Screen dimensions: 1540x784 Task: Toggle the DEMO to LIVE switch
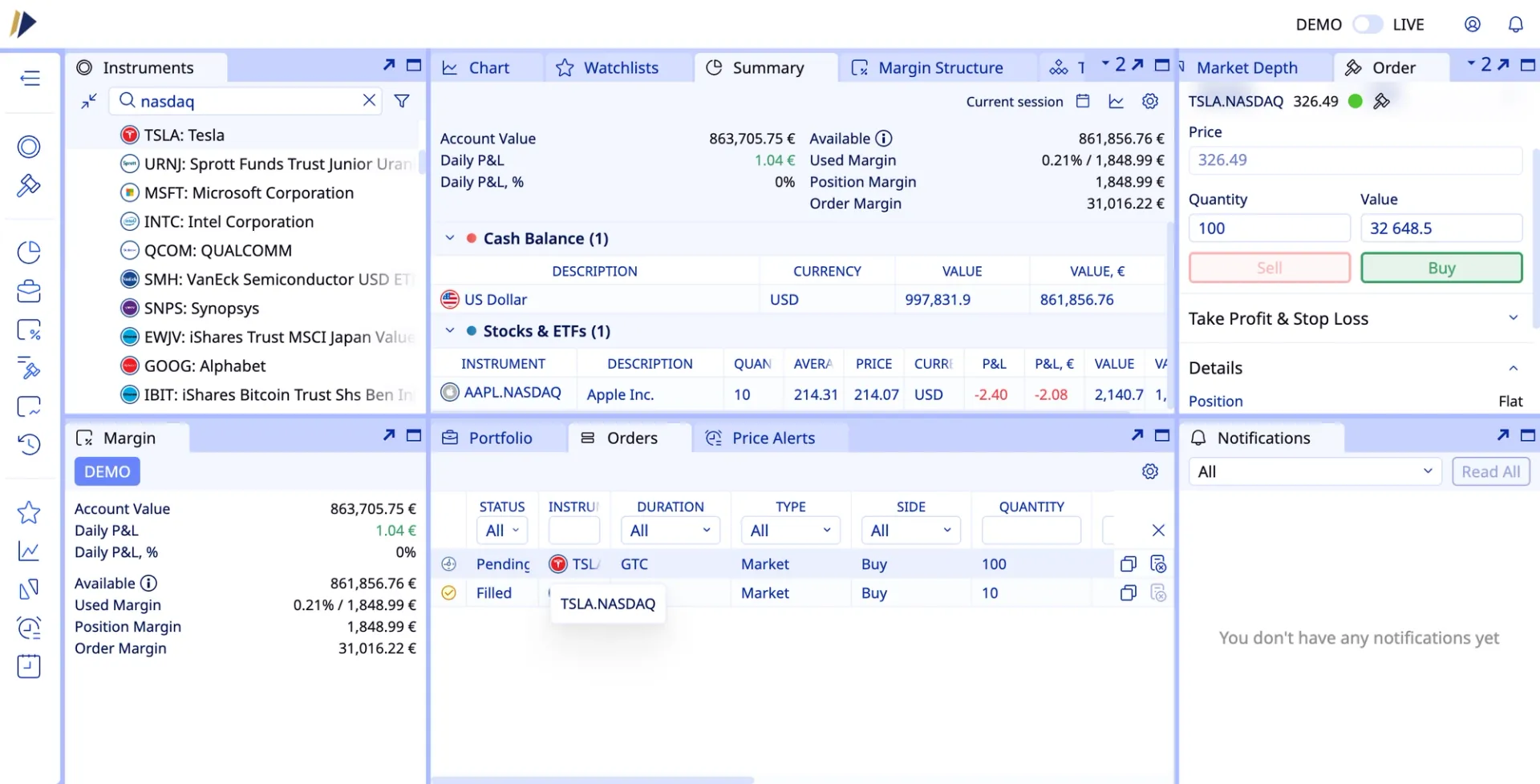click(x=1367, y=24)
